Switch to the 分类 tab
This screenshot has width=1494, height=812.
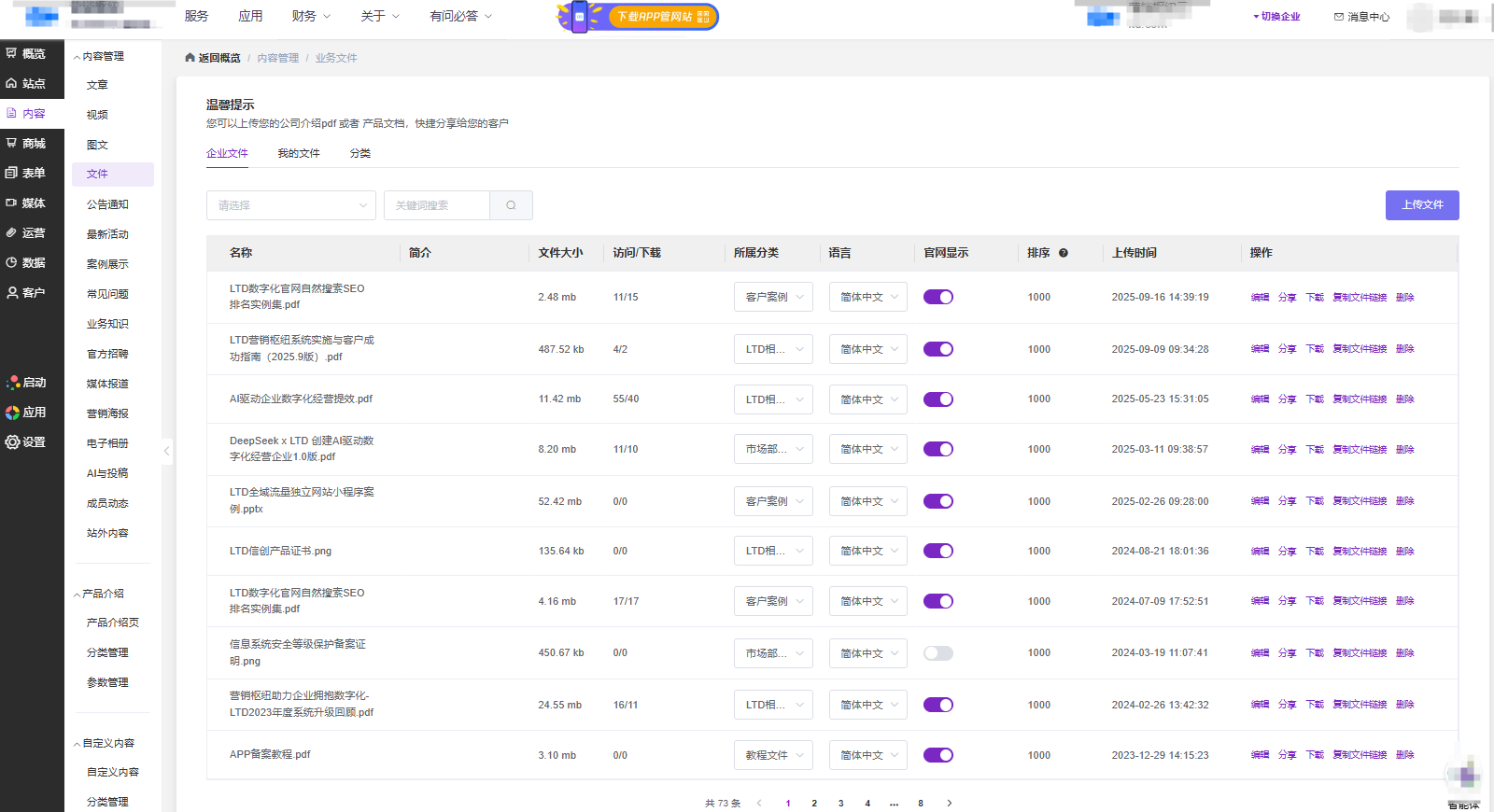click(359, 154)
